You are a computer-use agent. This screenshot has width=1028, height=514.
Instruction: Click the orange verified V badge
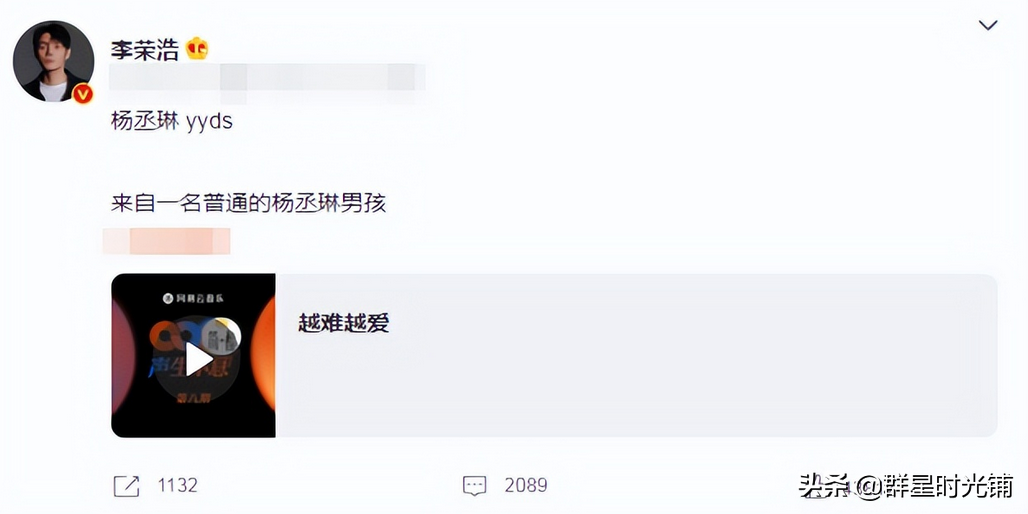83,94
